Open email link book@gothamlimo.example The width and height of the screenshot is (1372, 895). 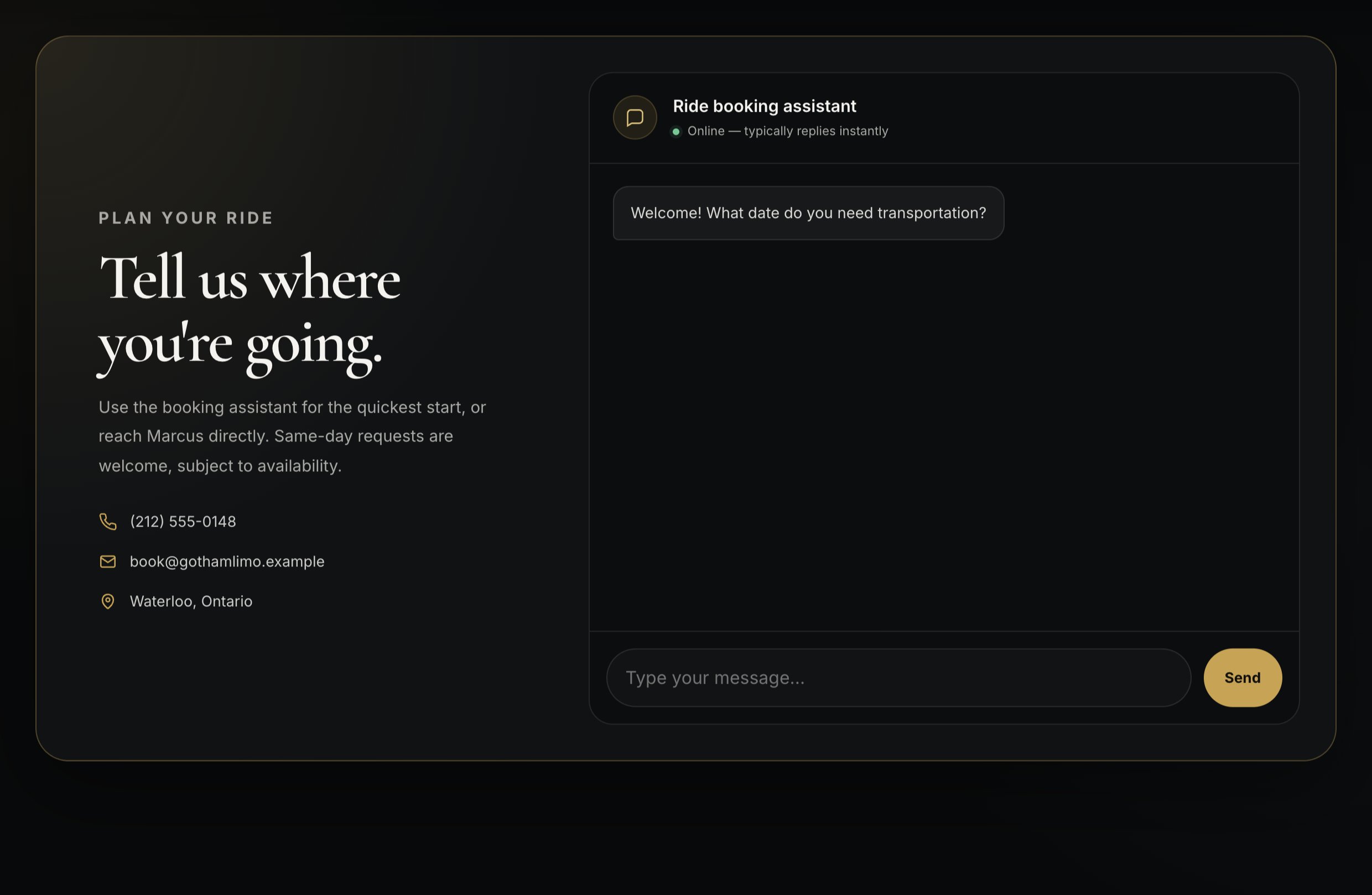[x=227, y=561]
